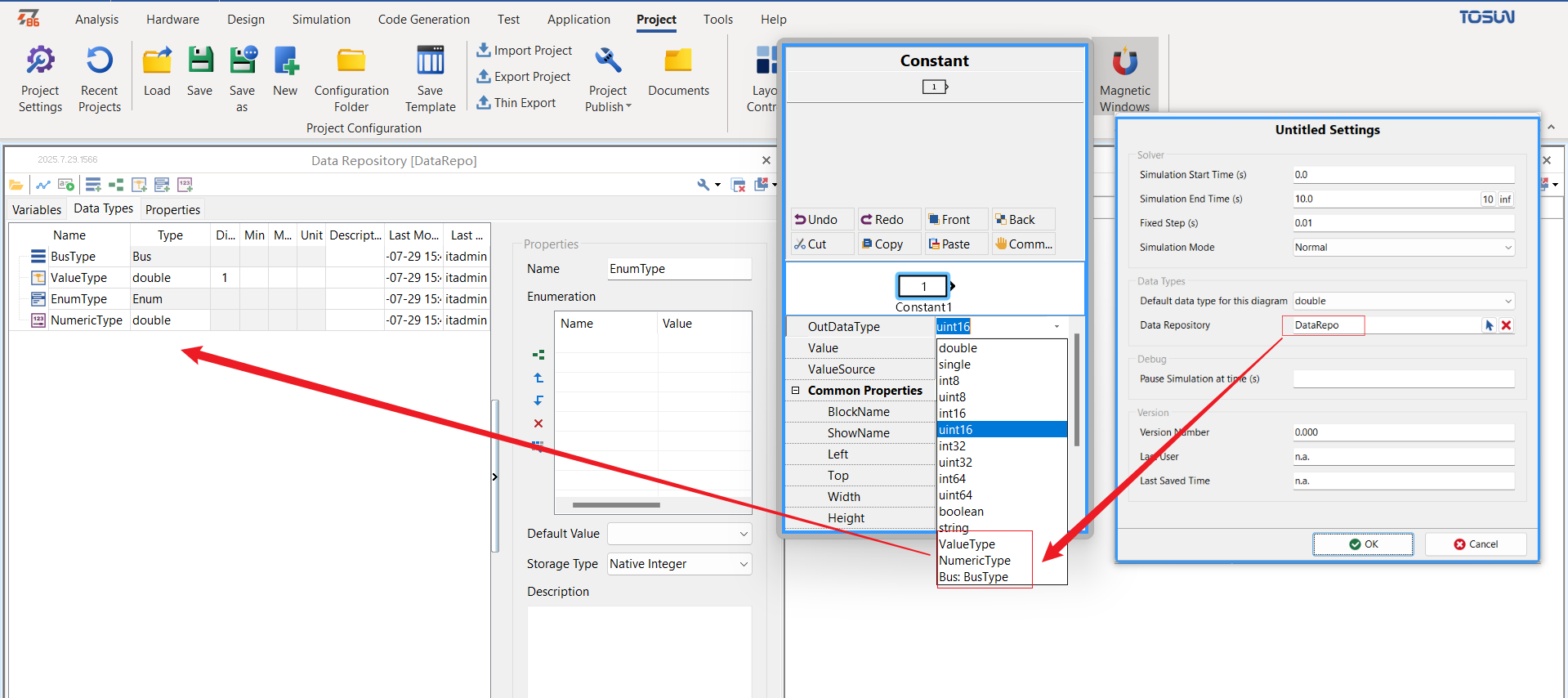This screenshot has width=1568, height=698.
Task: Collapse the Common Properties group
Action: pos(795,391)
